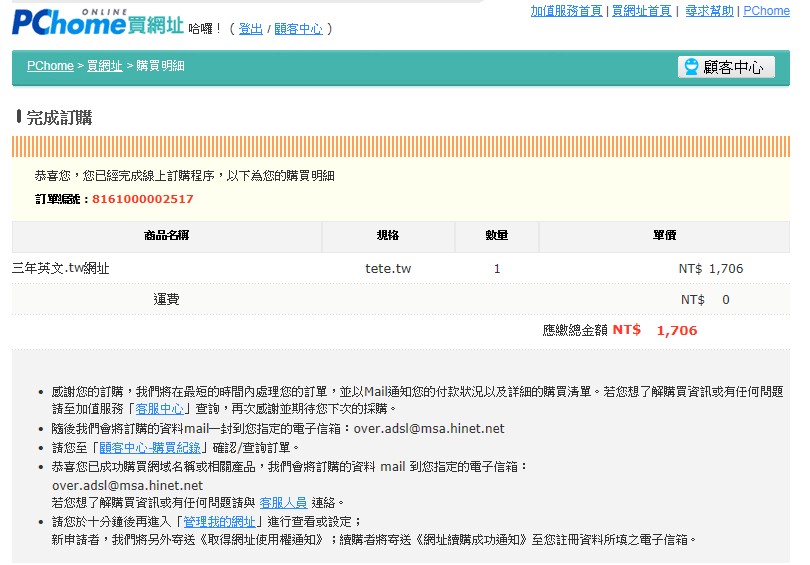Open 買網址首頁 link at top
810x565 pixels.
(642, 11)
